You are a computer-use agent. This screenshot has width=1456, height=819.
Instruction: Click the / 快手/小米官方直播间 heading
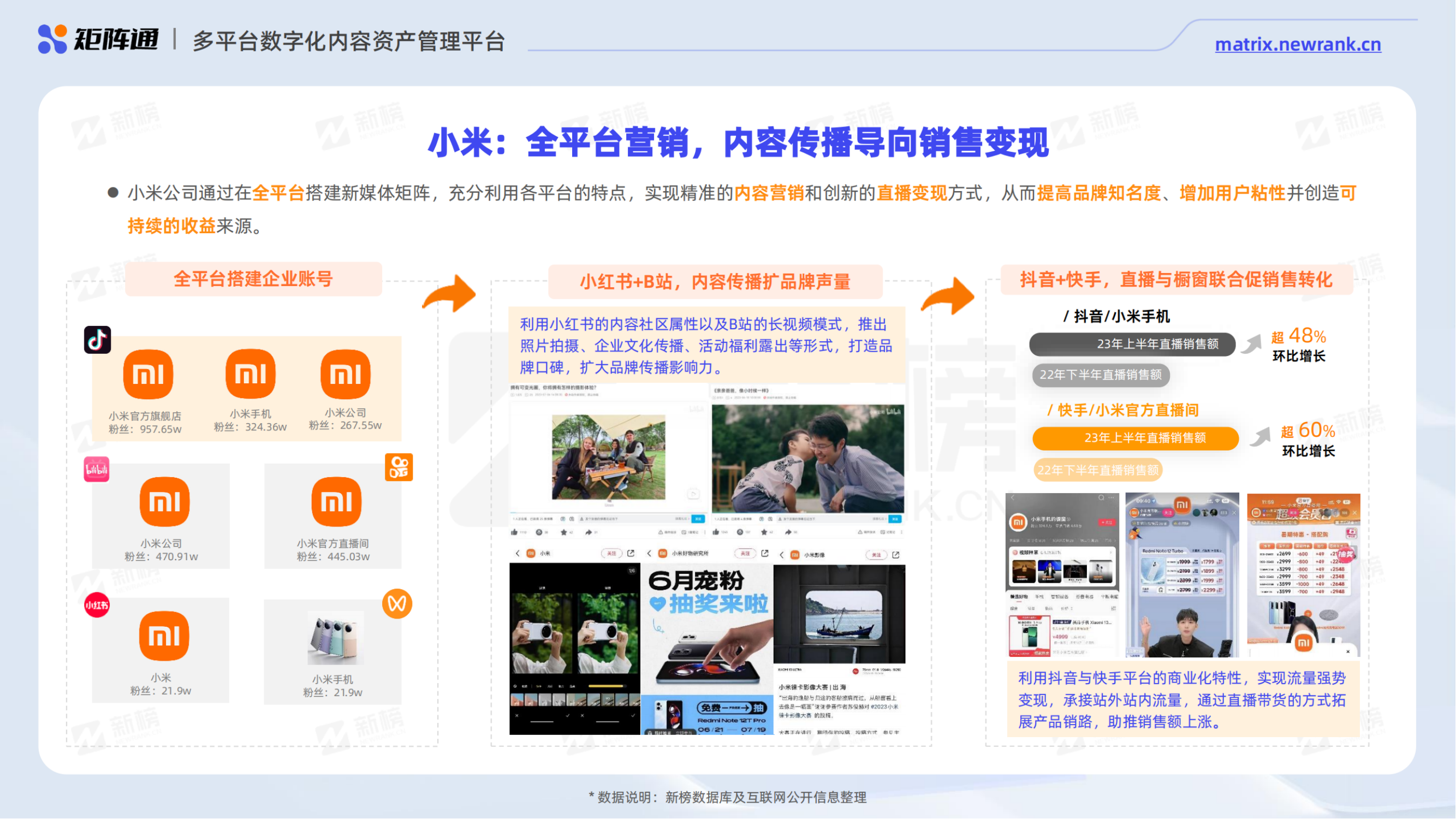click(1123, 411)
